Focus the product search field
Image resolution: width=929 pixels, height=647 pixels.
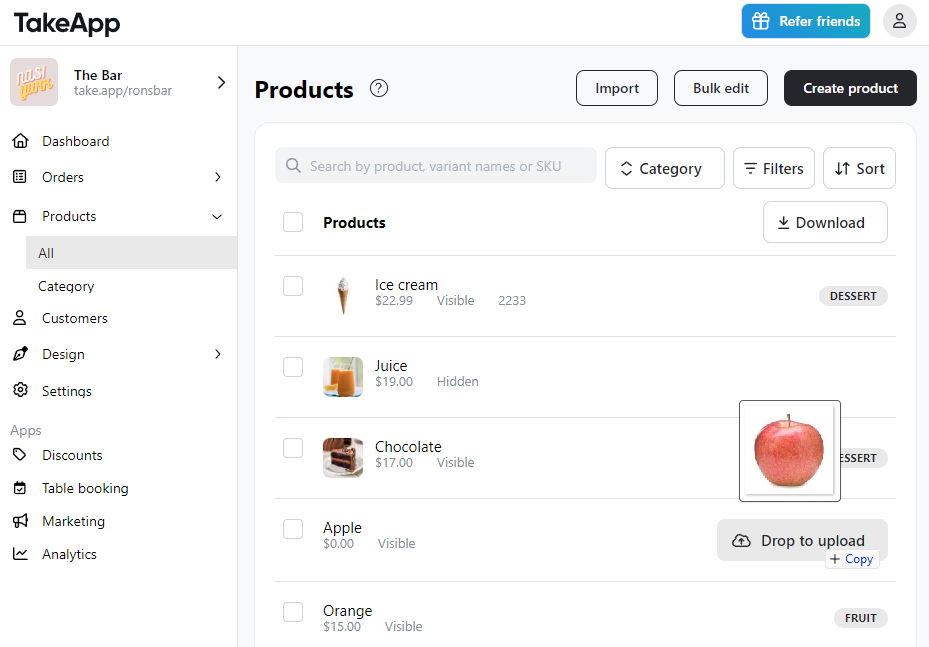(x=435, y=165)
